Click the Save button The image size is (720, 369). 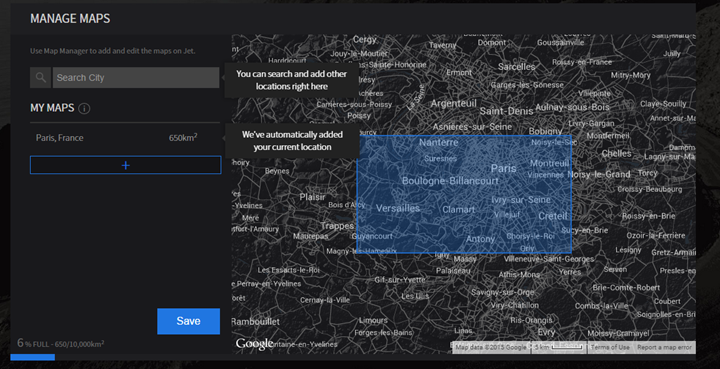(x=188, y=321)
